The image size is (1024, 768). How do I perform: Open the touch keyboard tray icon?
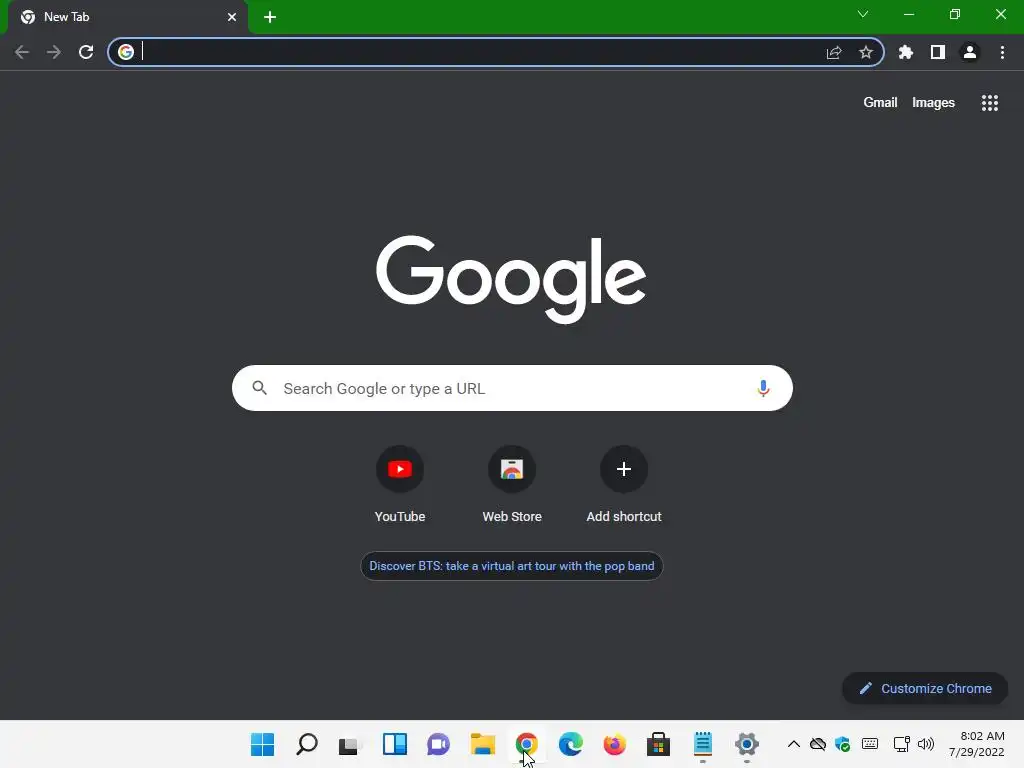tap(870, 744)
